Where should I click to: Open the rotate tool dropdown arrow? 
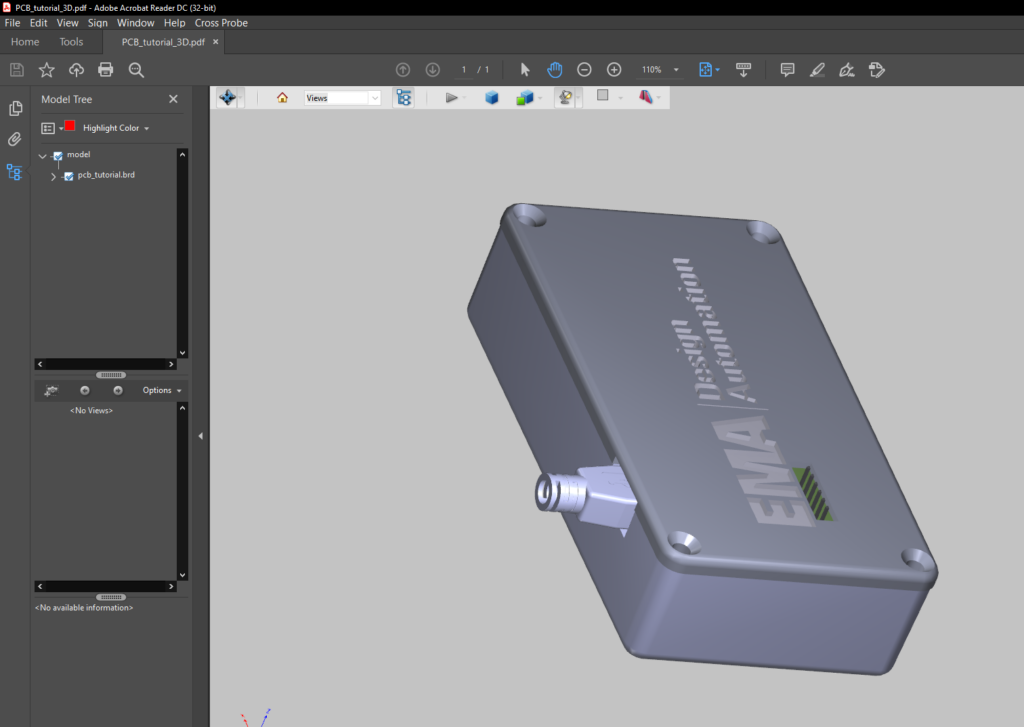(x=240, y=98)
